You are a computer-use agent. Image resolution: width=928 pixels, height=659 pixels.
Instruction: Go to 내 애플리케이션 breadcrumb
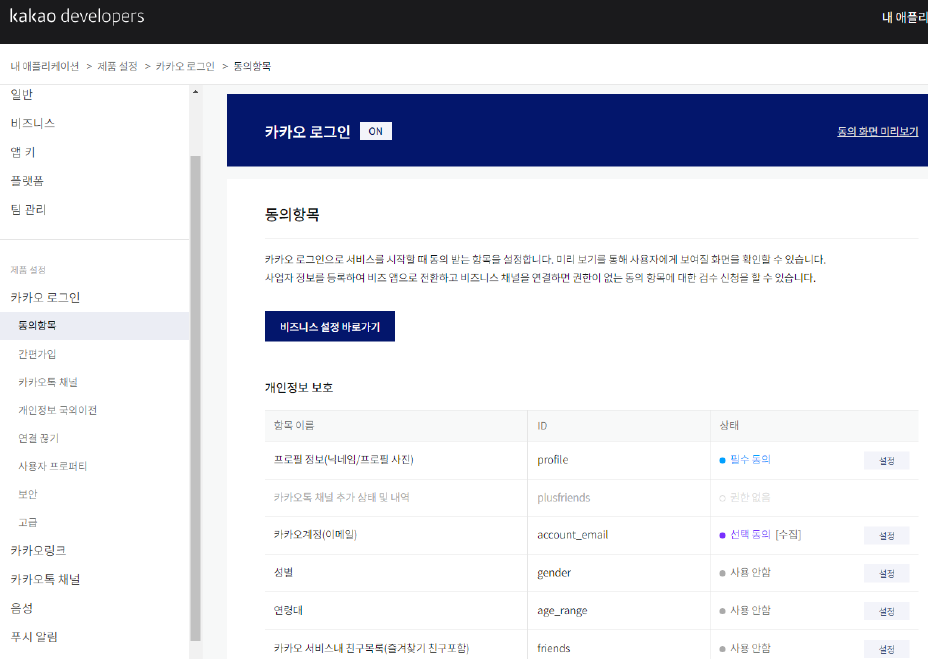pos(45,66)
